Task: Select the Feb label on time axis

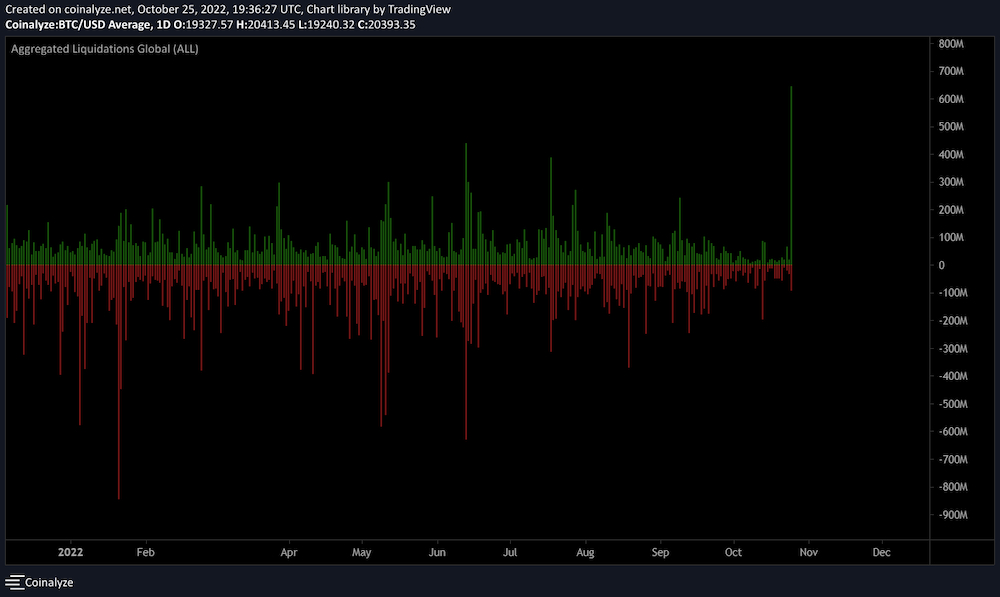Action: click(x=145, y=552)
